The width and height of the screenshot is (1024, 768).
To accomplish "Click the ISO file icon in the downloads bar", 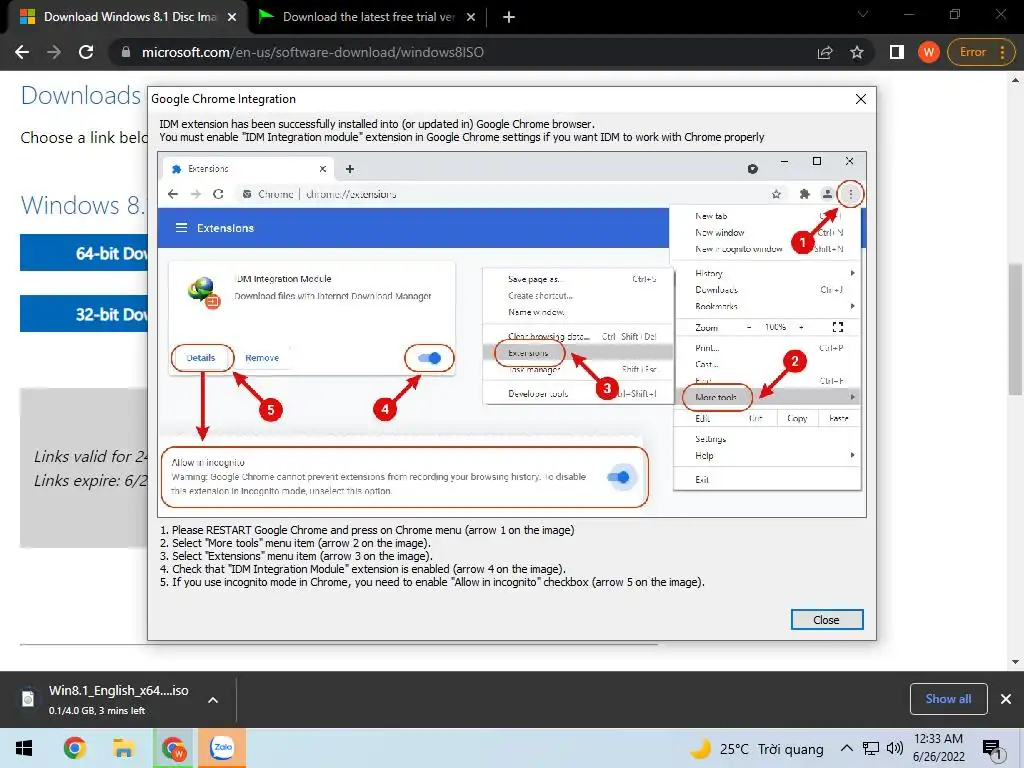I will 28,699.
